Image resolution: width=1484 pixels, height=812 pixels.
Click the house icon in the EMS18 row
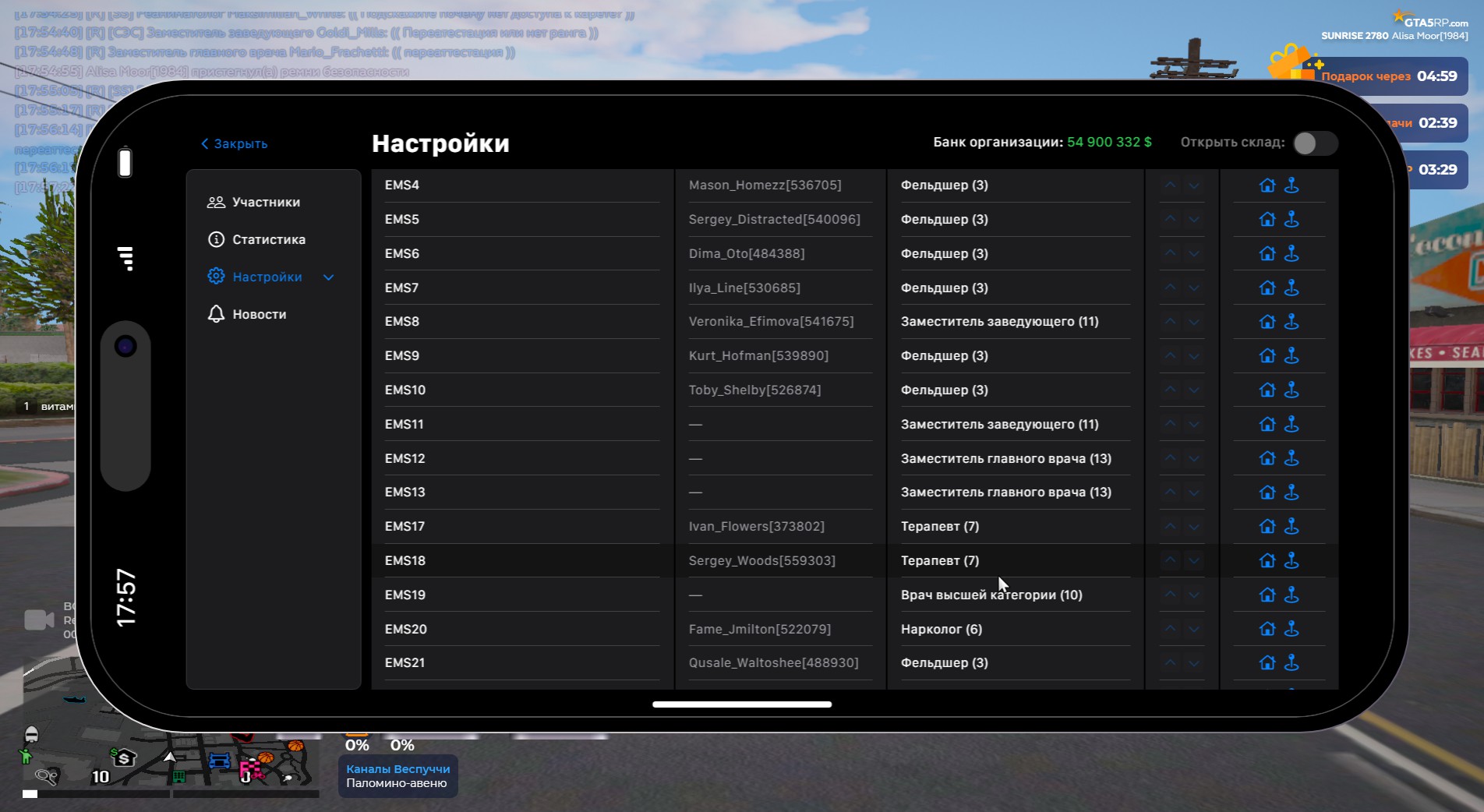click(x=1267, y=560)
